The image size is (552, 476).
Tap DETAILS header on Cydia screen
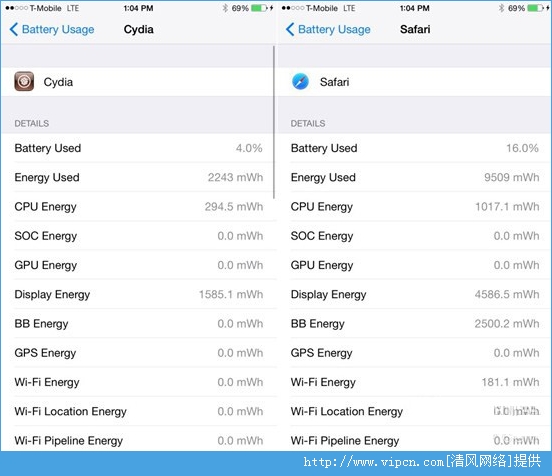coord(32,124)
